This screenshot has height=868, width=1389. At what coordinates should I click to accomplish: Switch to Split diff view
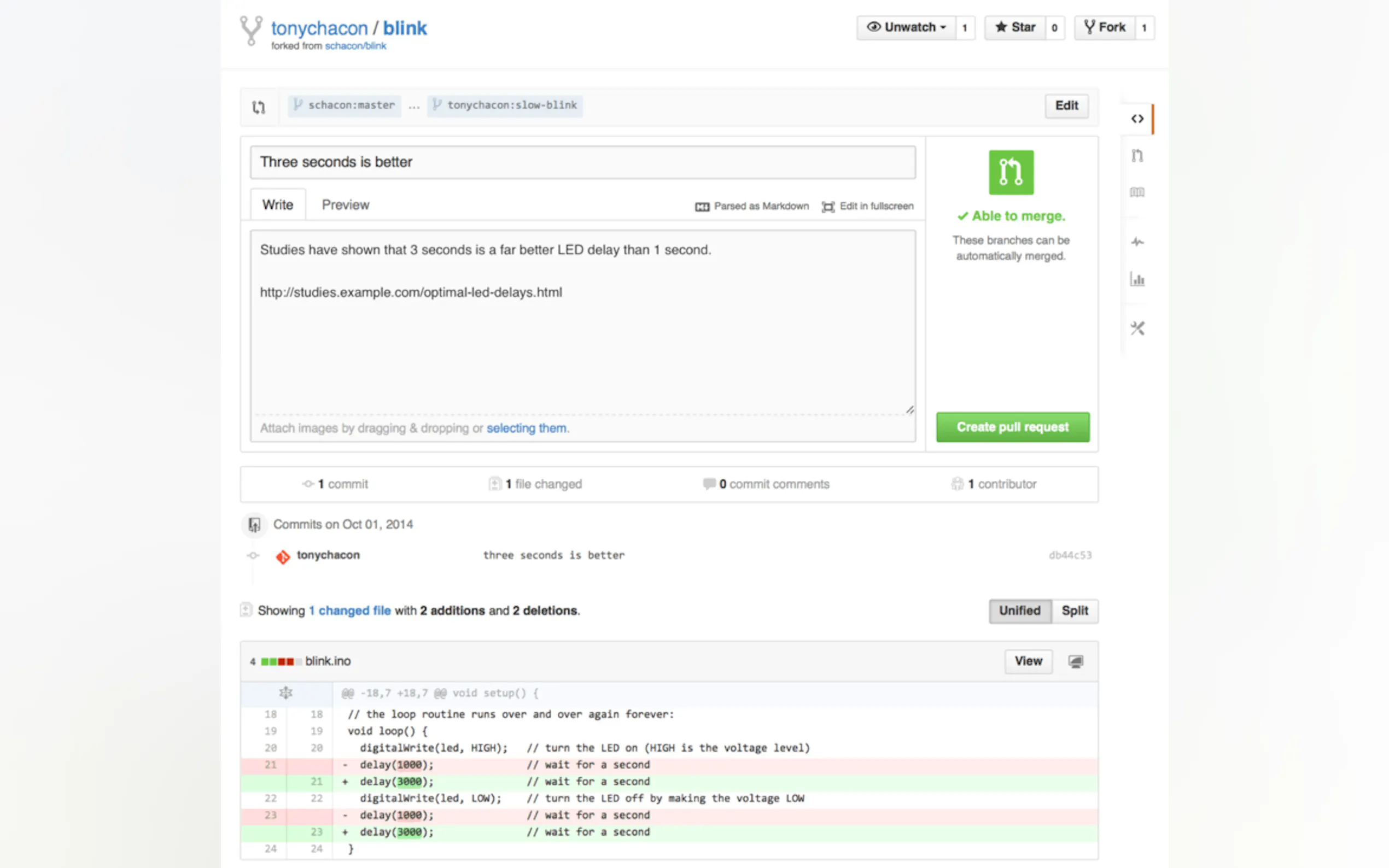point(1075,611)
